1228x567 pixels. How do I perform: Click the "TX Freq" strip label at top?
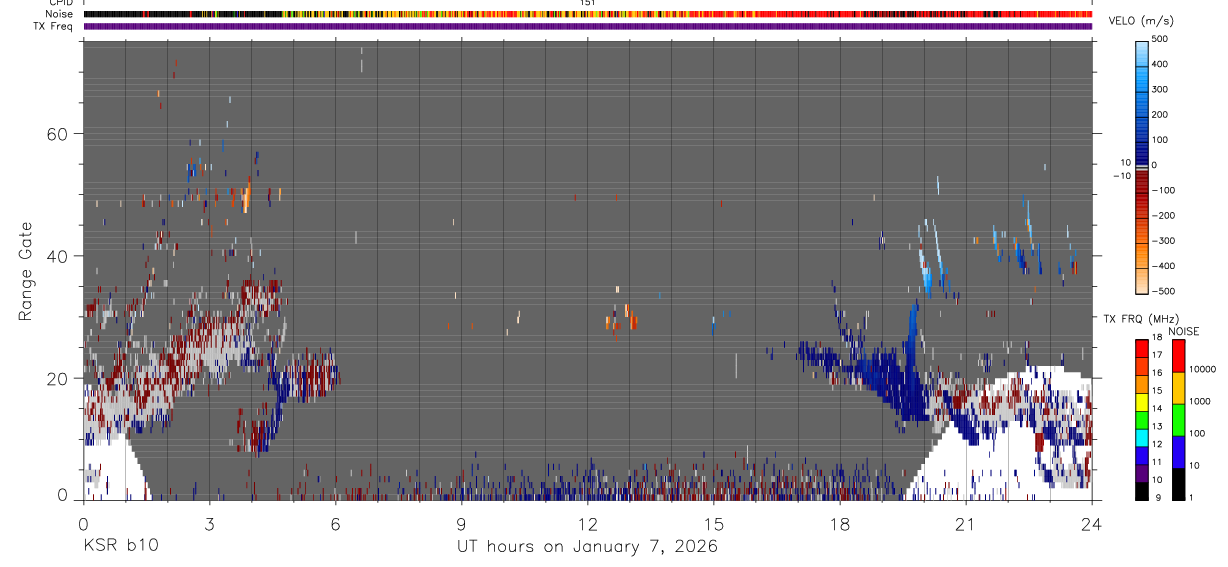(54, 26)
